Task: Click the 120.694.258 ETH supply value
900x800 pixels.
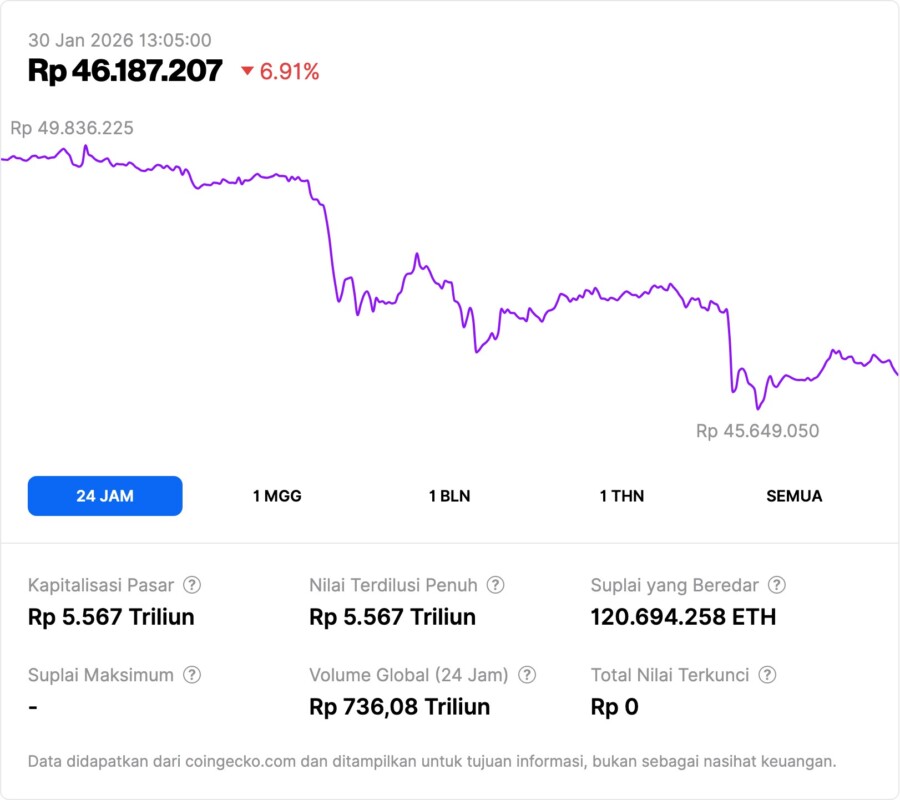Action: [x=683, y=617]
